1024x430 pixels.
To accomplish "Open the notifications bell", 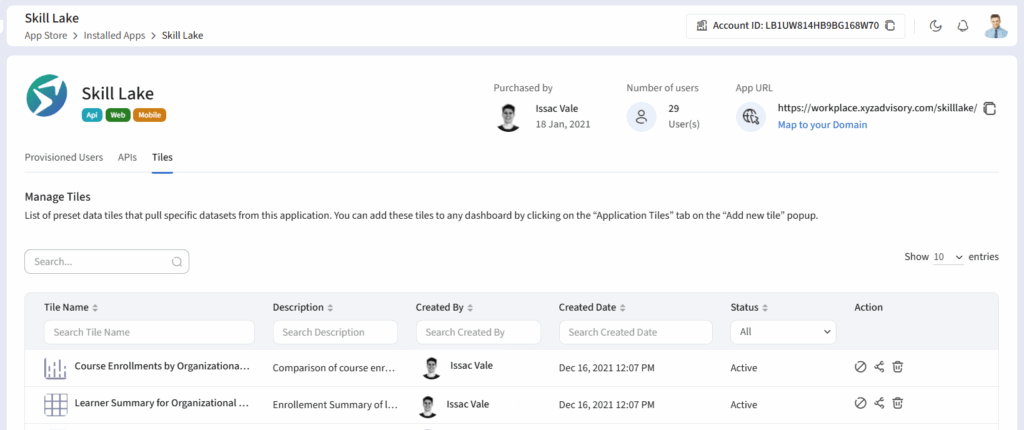I will [x=963, y=26].
